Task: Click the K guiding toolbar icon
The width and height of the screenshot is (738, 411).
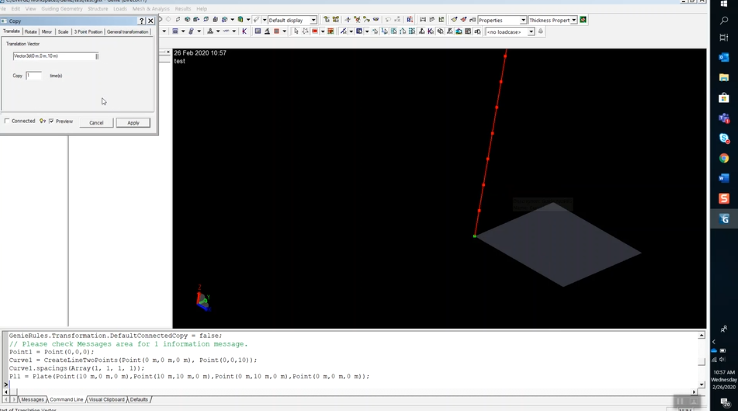Action: coord(244,32)
